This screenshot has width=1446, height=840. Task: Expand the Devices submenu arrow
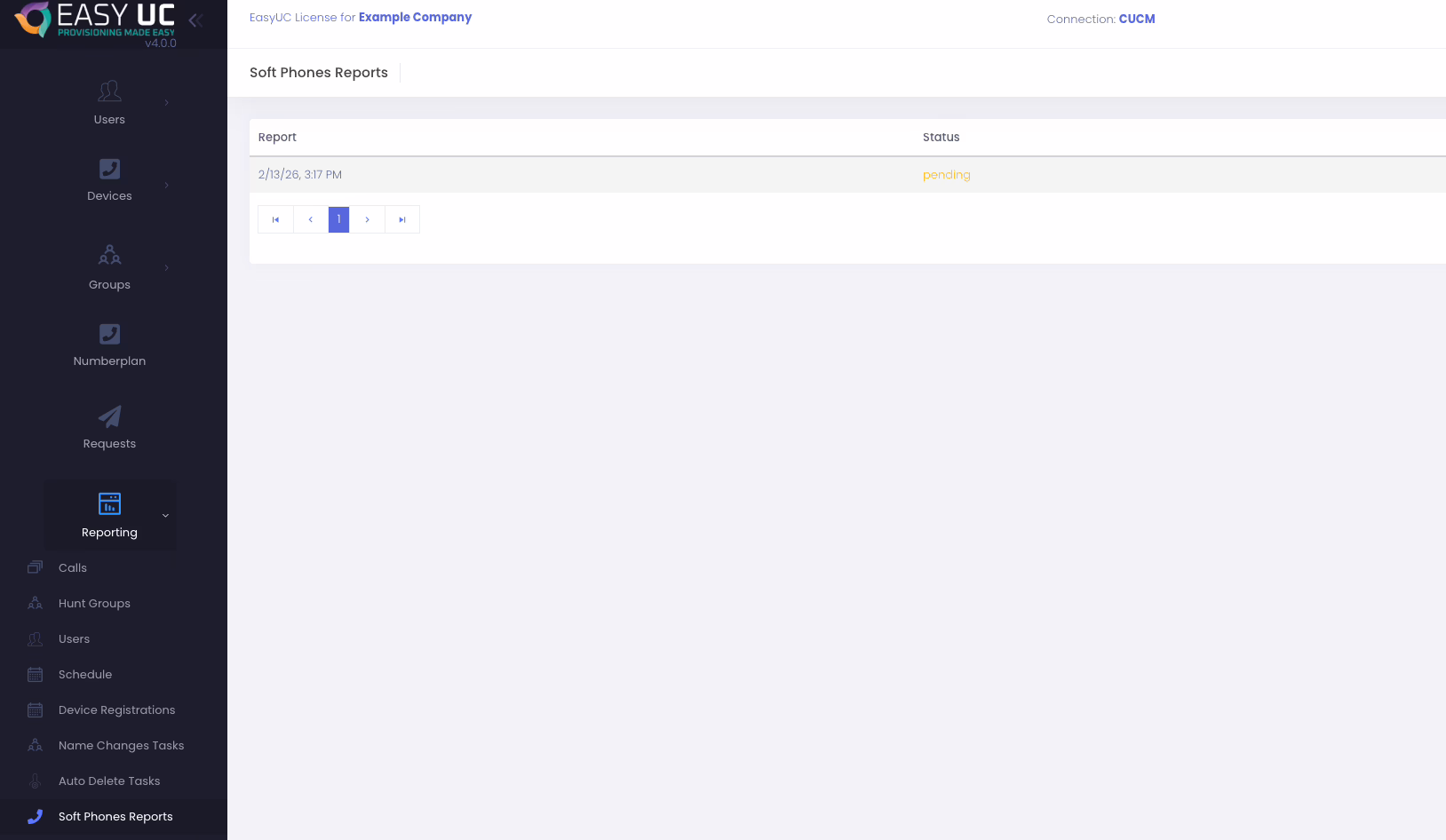[x=166, y=185]
